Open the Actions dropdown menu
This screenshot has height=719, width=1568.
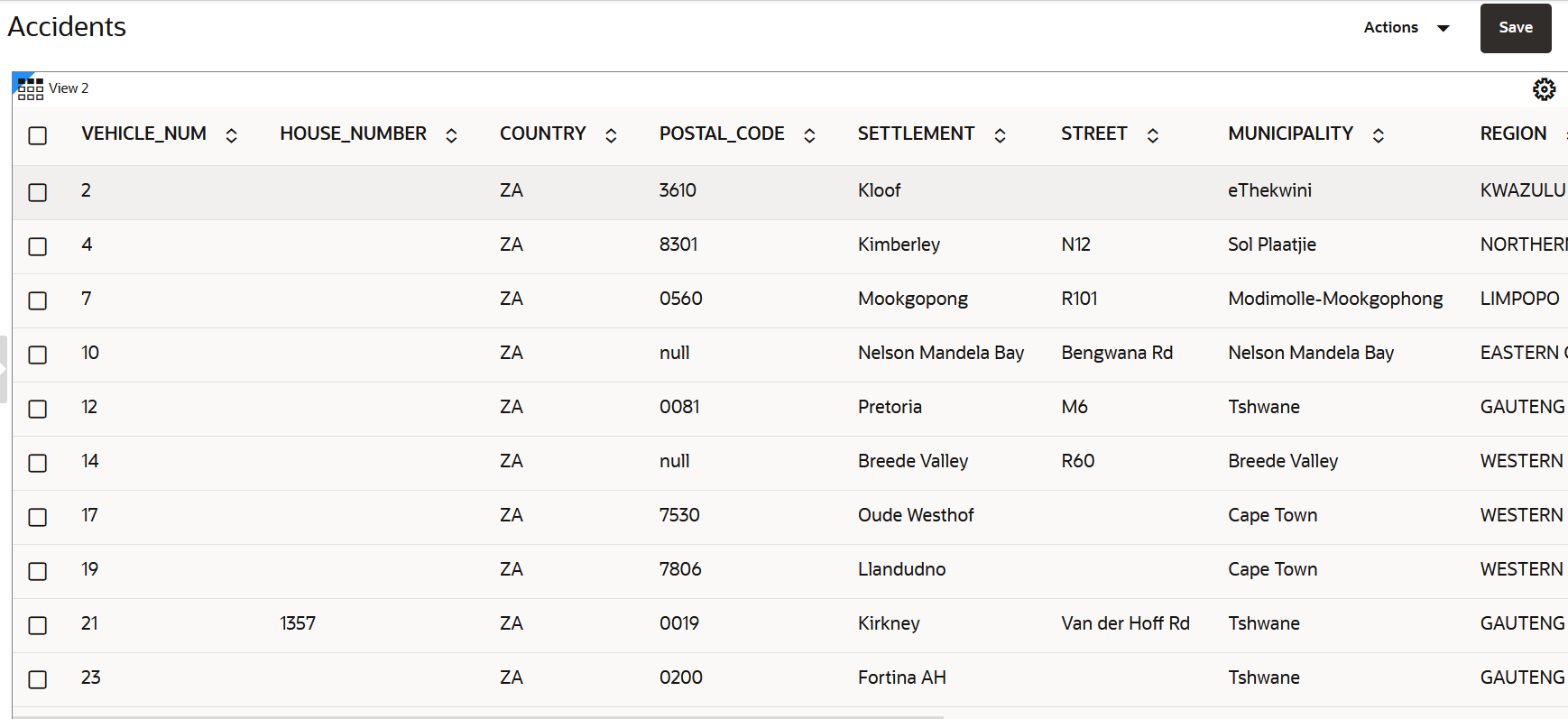(1406, 28)
